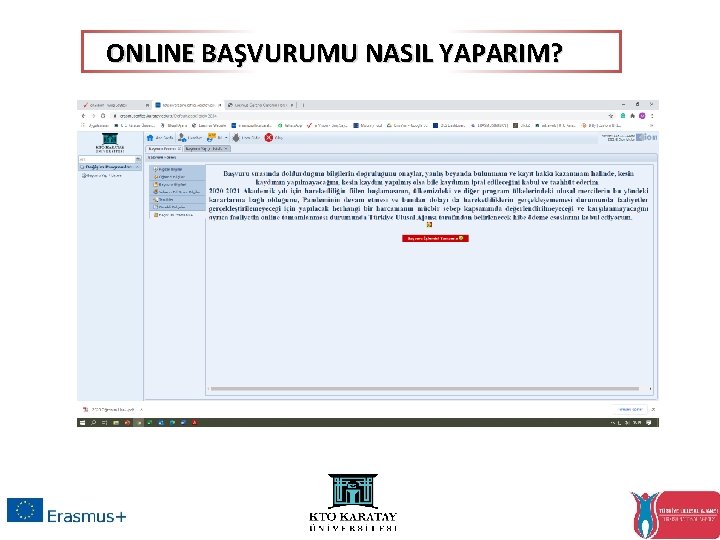
Task: Click the sidebar search button icon
Action: tap(139, 159)
